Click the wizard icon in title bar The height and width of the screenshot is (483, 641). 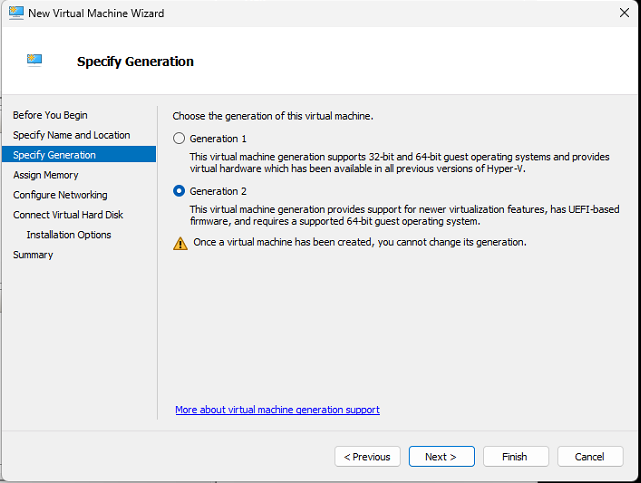(16, 13)
